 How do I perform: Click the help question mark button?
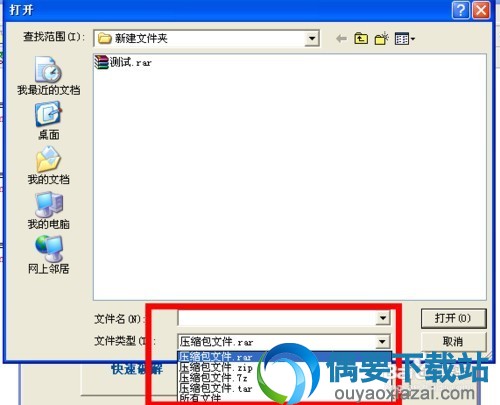(461, 10)
